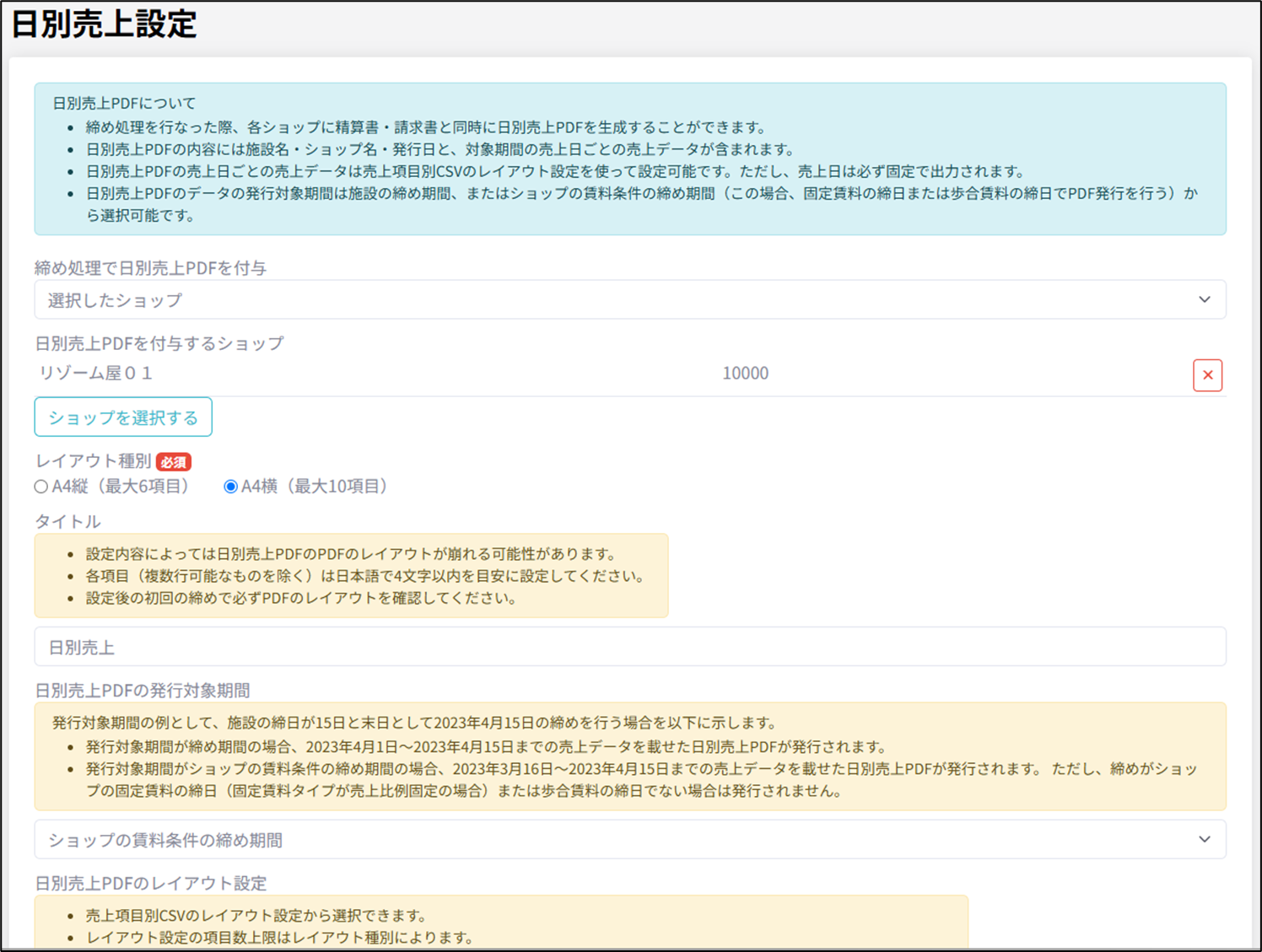Select the A4縦（最大6項目） radio button
Image resolution: width=1262 pixels, height=952 pixels.
(x=41, y=487)
